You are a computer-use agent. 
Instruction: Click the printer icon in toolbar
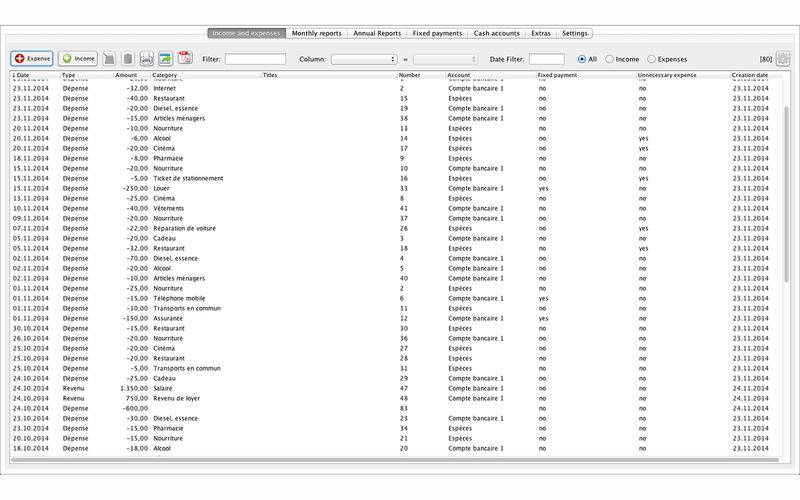point(146,59)
